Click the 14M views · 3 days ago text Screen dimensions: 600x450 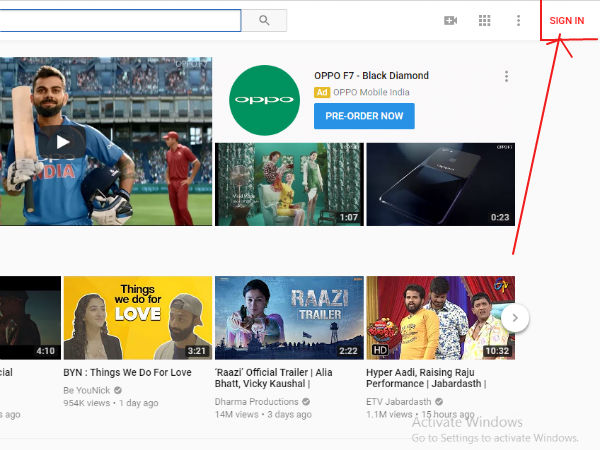click(263, 414)
